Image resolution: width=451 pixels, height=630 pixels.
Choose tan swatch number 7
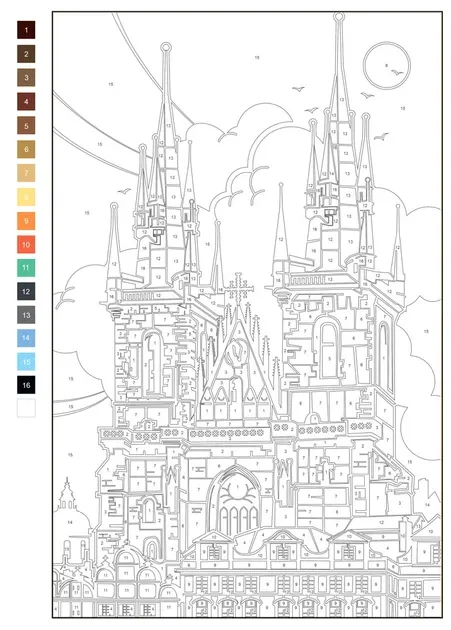coord(26,173)
